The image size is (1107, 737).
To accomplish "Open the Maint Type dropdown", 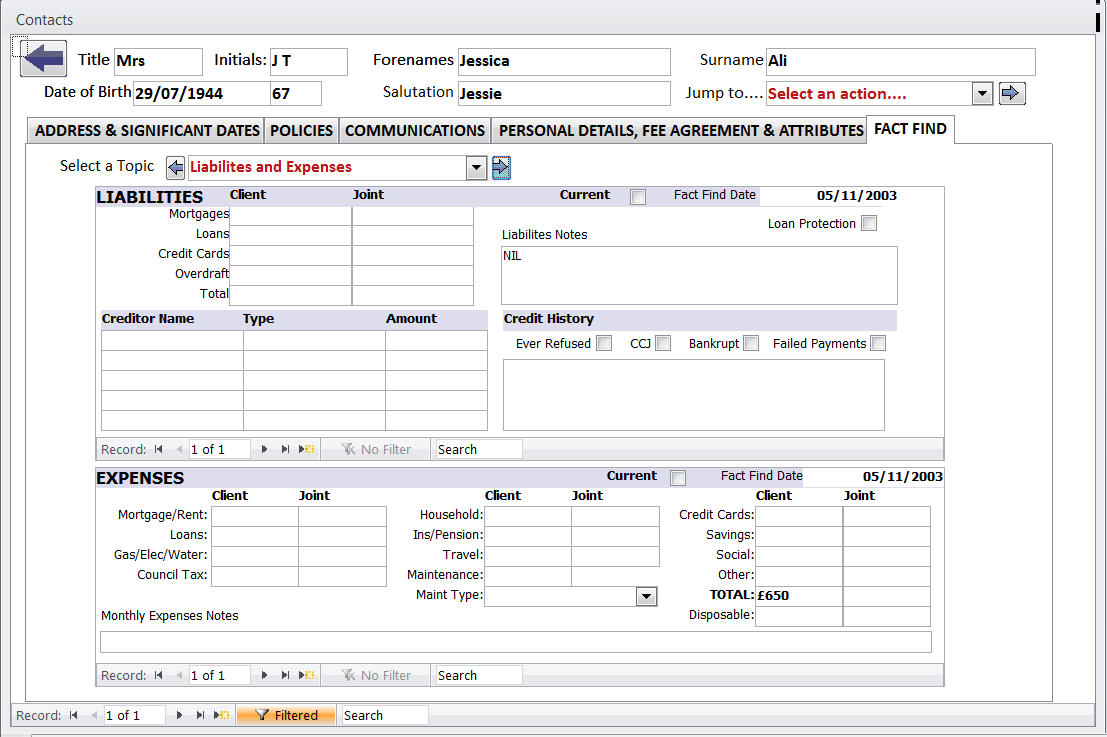I will click(646, 597).
